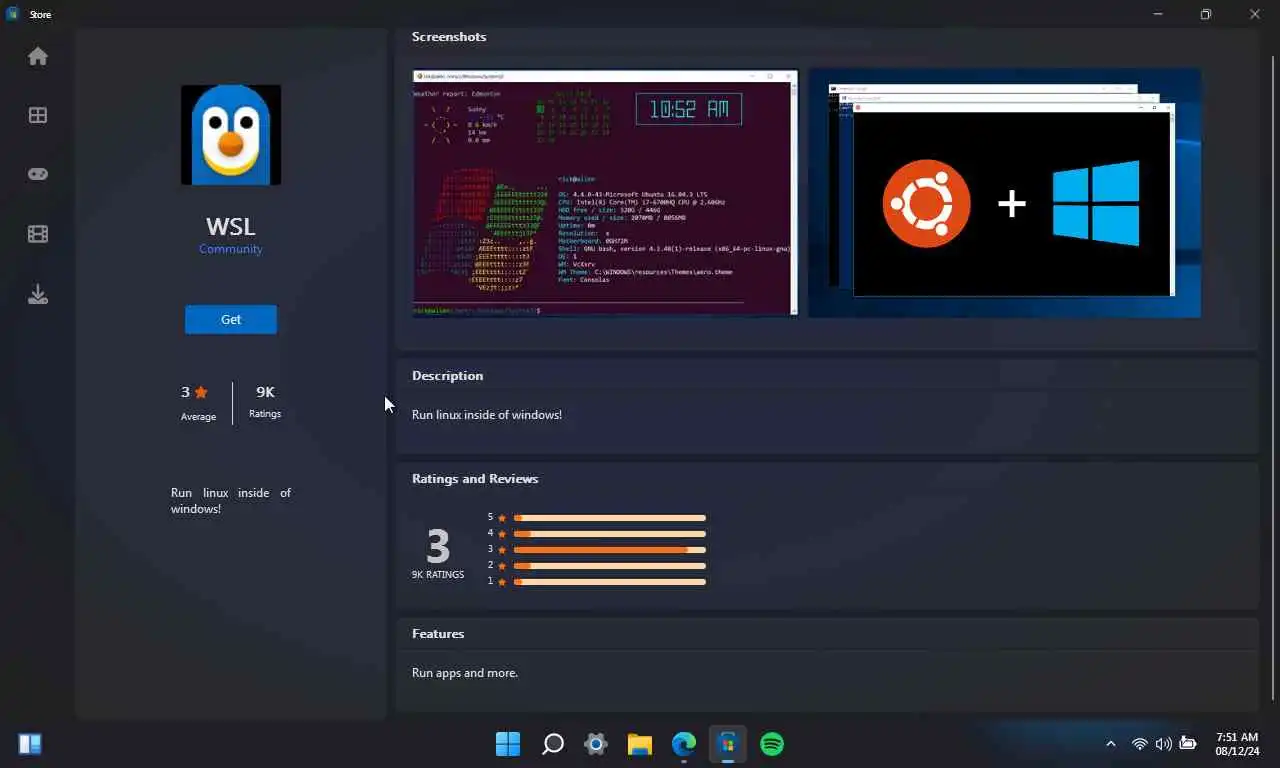Screen dimensions: 1280x768
Task: Open the Downloads section in Store sidebar
Action: click(38, 294)
